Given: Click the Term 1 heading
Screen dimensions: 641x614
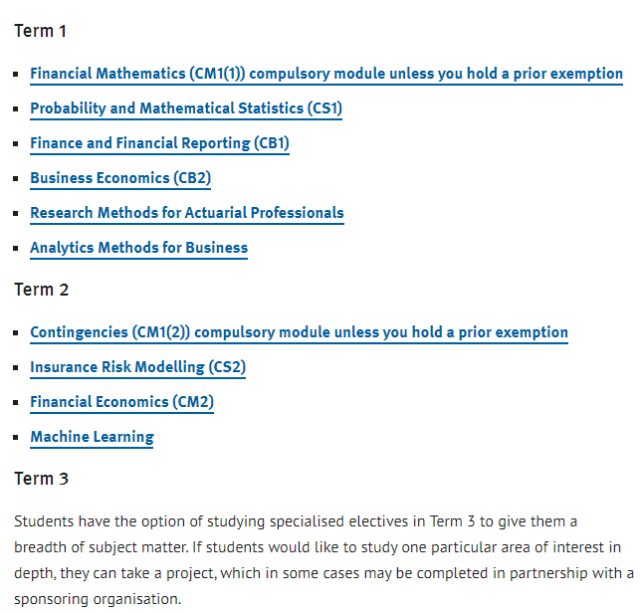Looking at the screenshot, I should tap(40, 31).
